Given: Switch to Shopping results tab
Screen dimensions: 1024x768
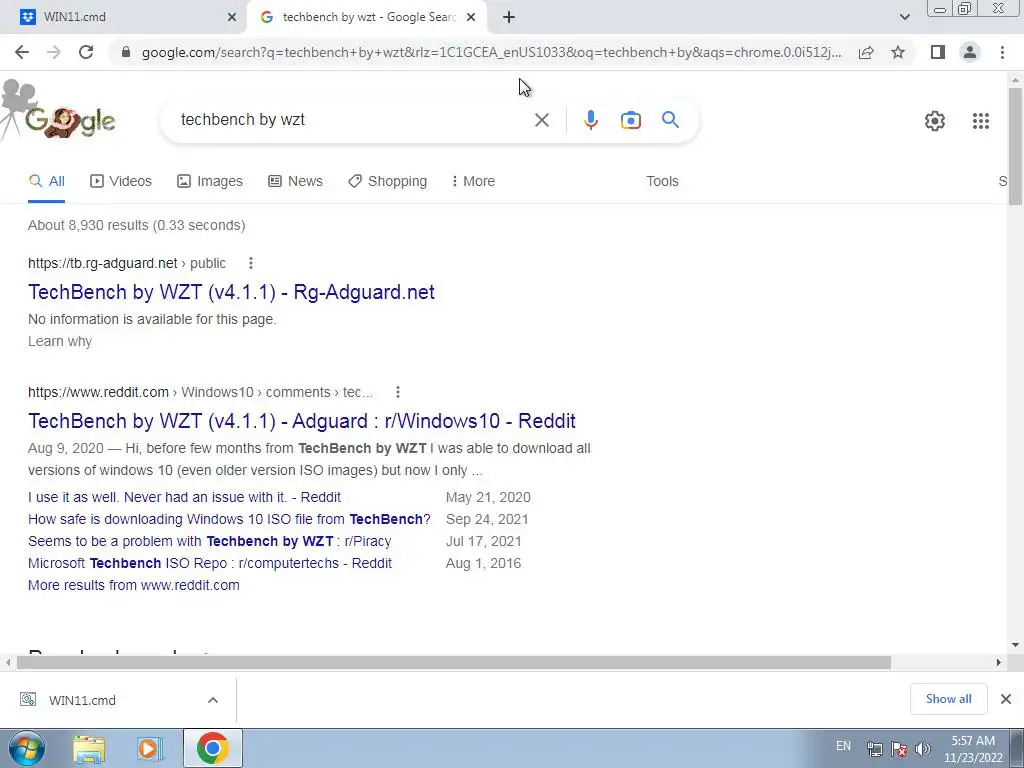Looking at the screenshot, I should 387,182.
